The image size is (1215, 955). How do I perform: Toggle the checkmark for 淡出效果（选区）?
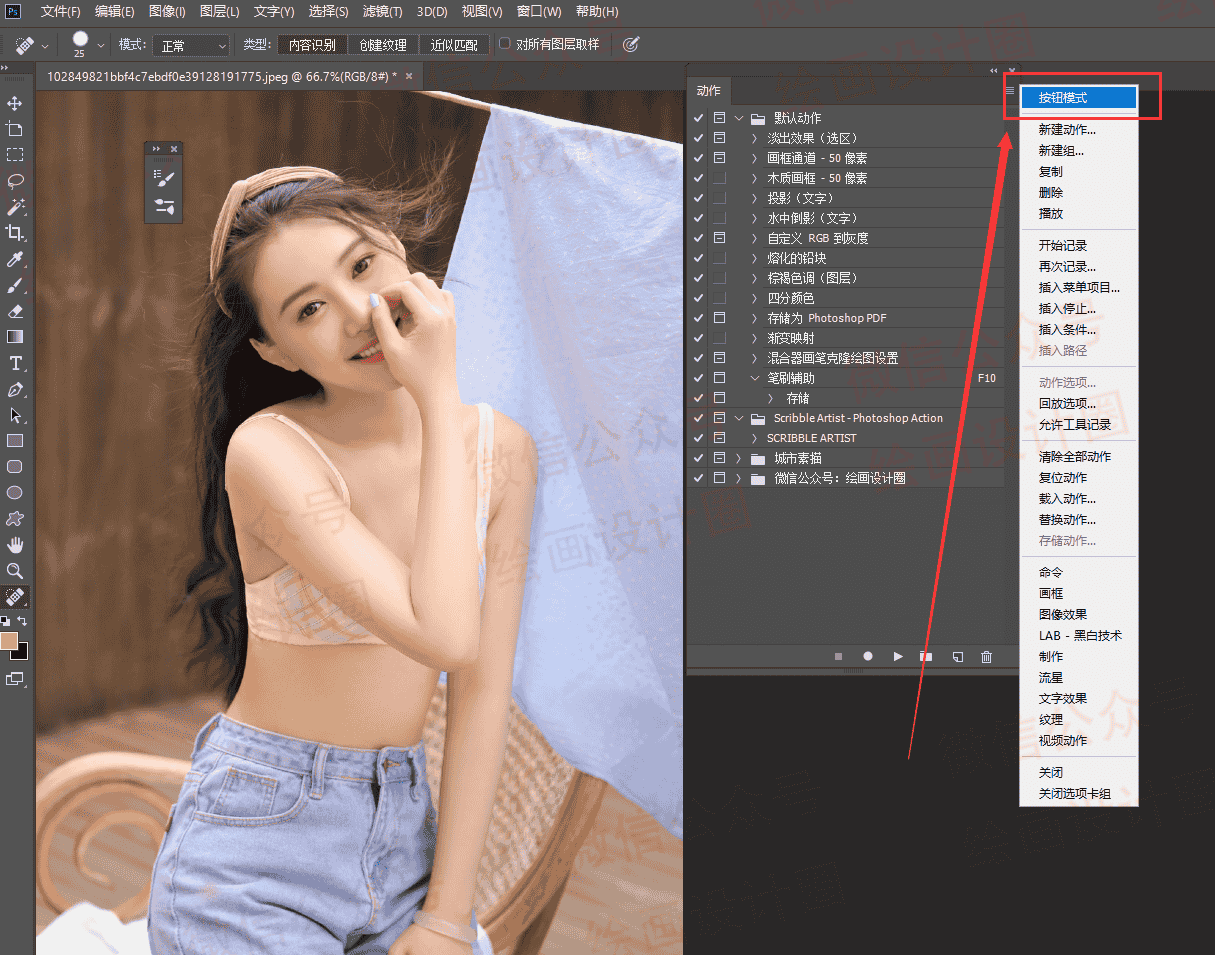699,138
